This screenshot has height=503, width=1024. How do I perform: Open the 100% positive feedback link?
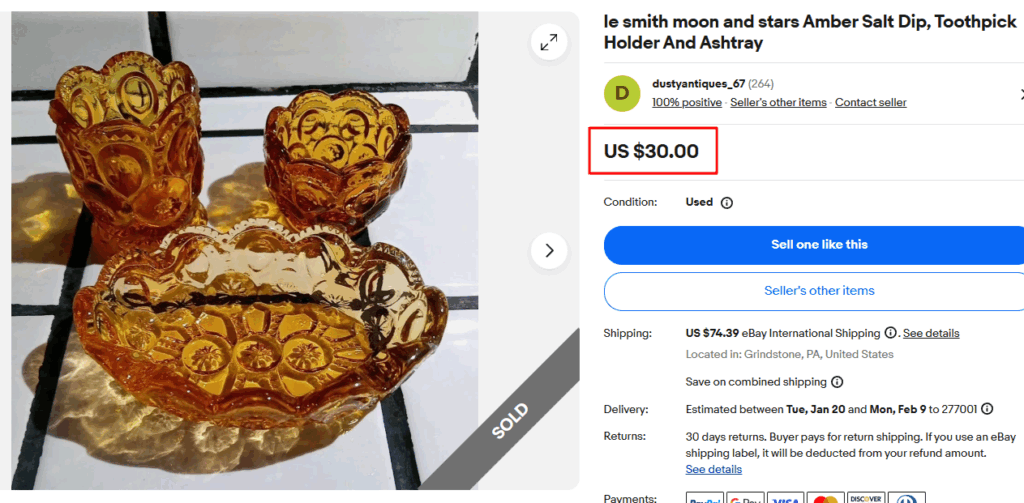[x=687, y=102]
